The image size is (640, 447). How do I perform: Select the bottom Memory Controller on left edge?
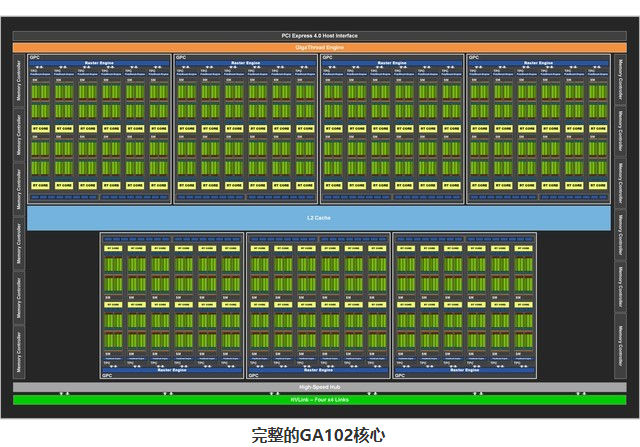[18, 352]
